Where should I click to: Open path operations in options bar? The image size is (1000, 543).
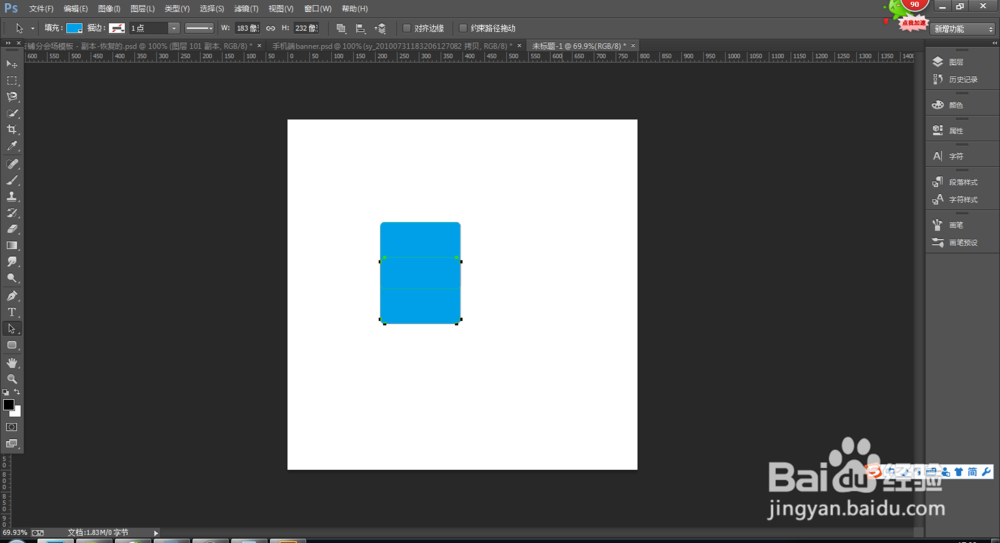tap(341, 28)
